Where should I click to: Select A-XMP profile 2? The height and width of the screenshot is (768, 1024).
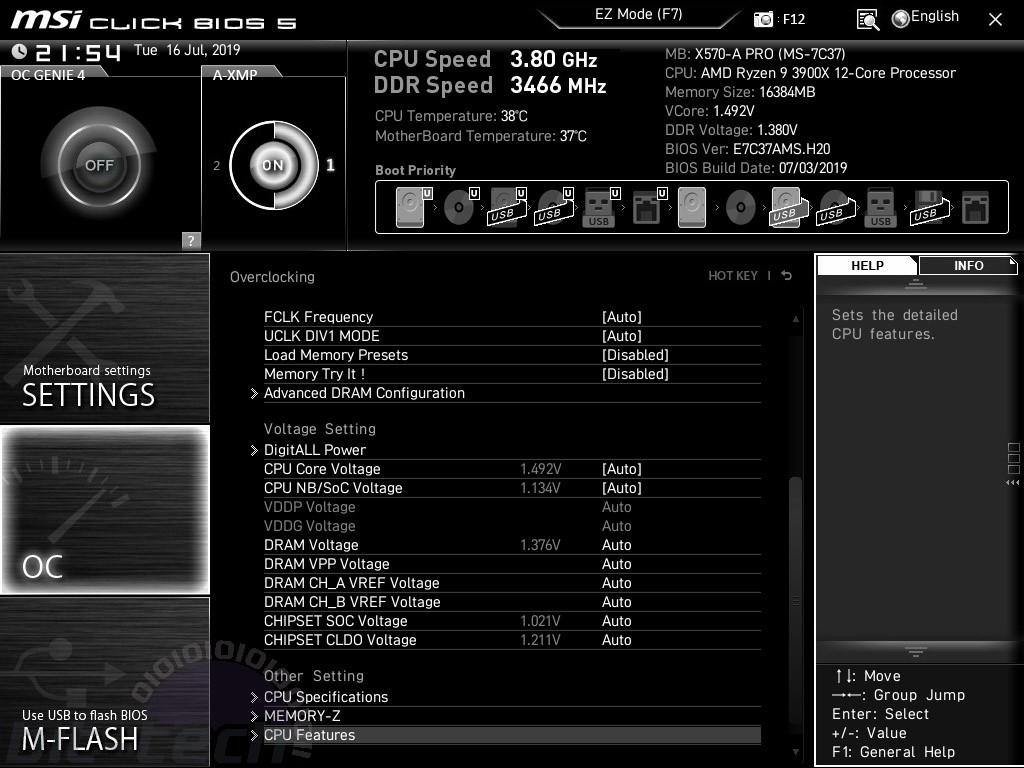click(x=216, y=166)
